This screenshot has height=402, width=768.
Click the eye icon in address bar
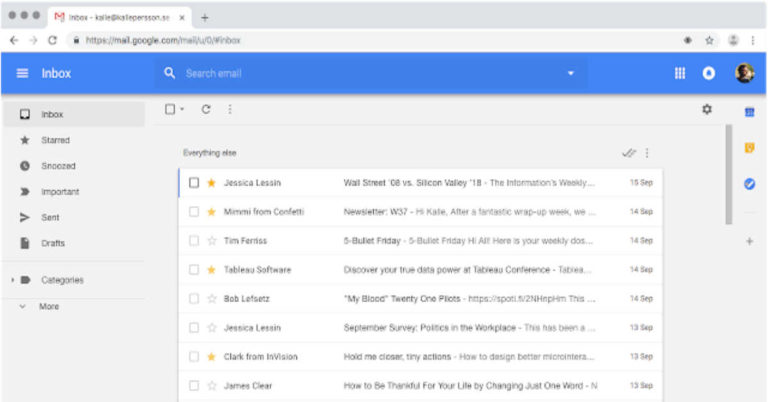point(688,41)
